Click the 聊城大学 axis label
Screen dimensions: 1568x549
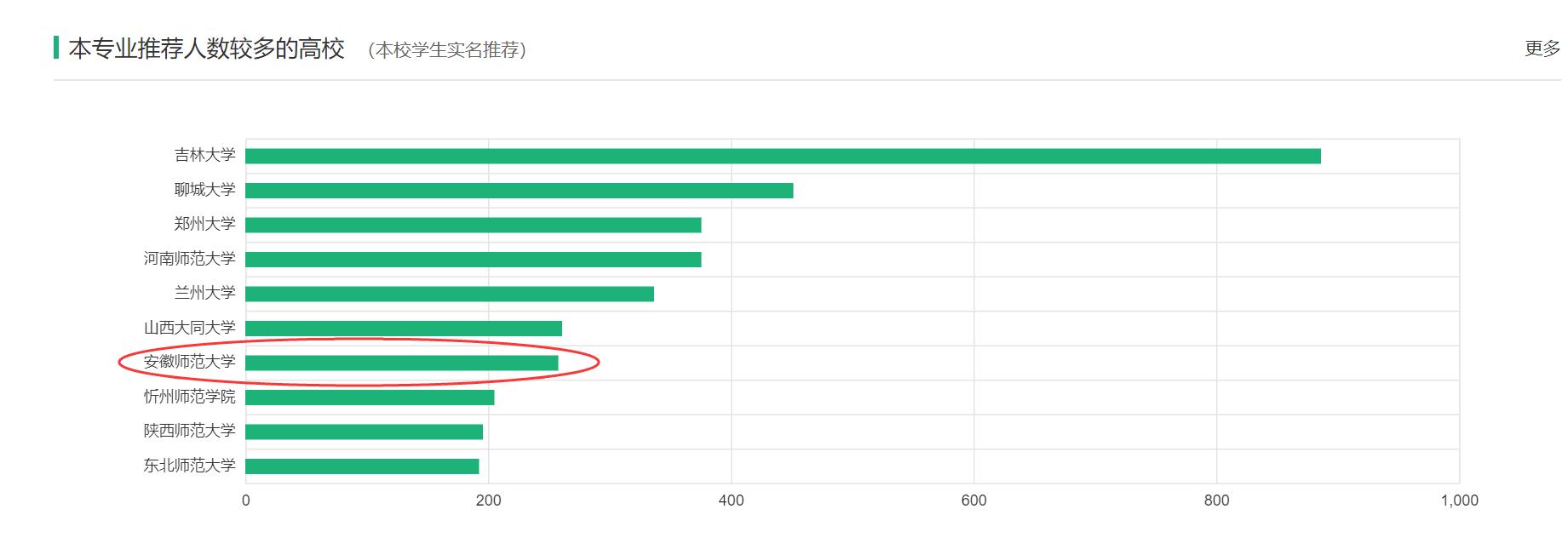[204, 190]
